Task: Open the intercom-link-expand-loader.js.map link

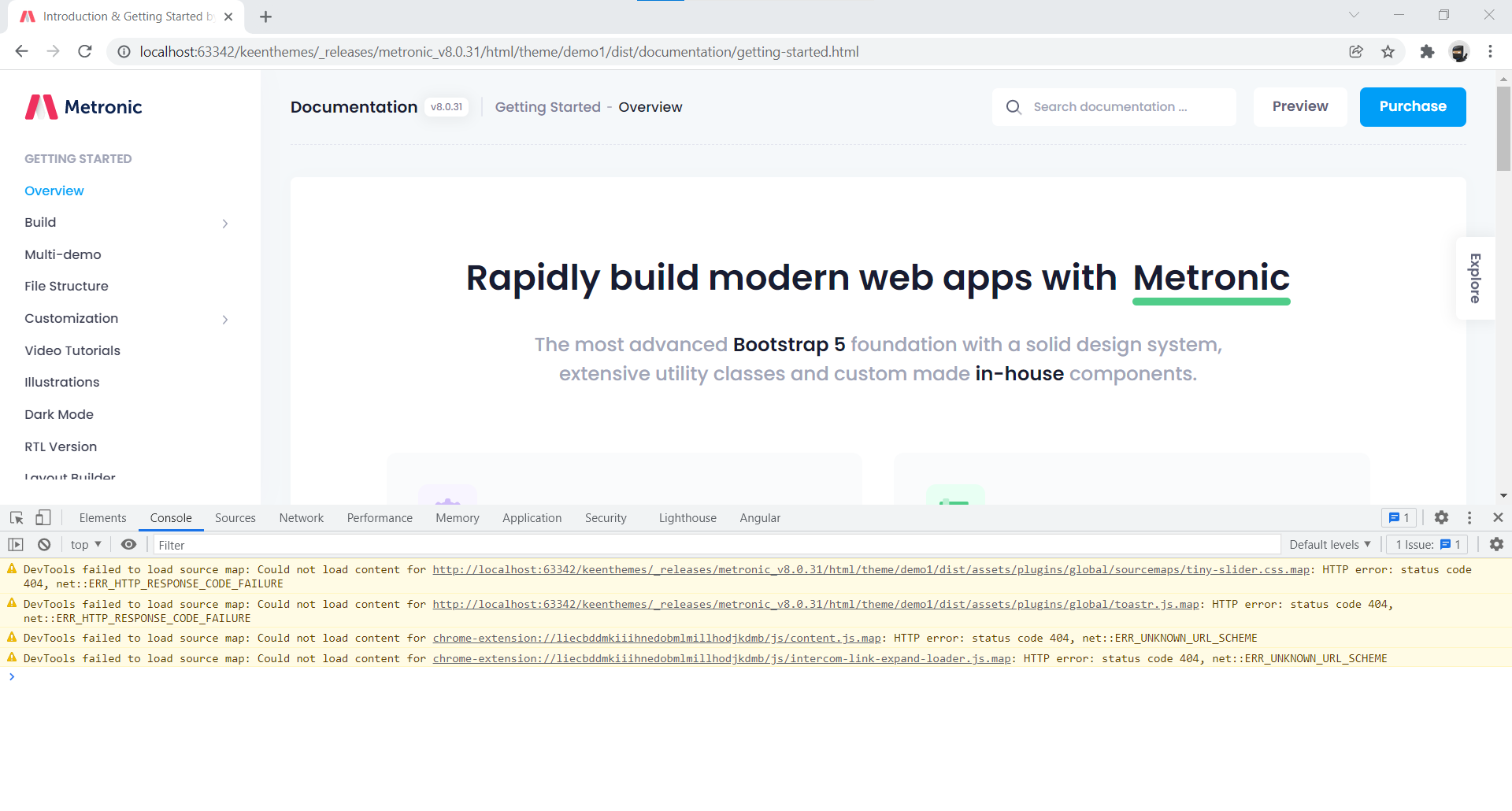Action: point(722,658)
